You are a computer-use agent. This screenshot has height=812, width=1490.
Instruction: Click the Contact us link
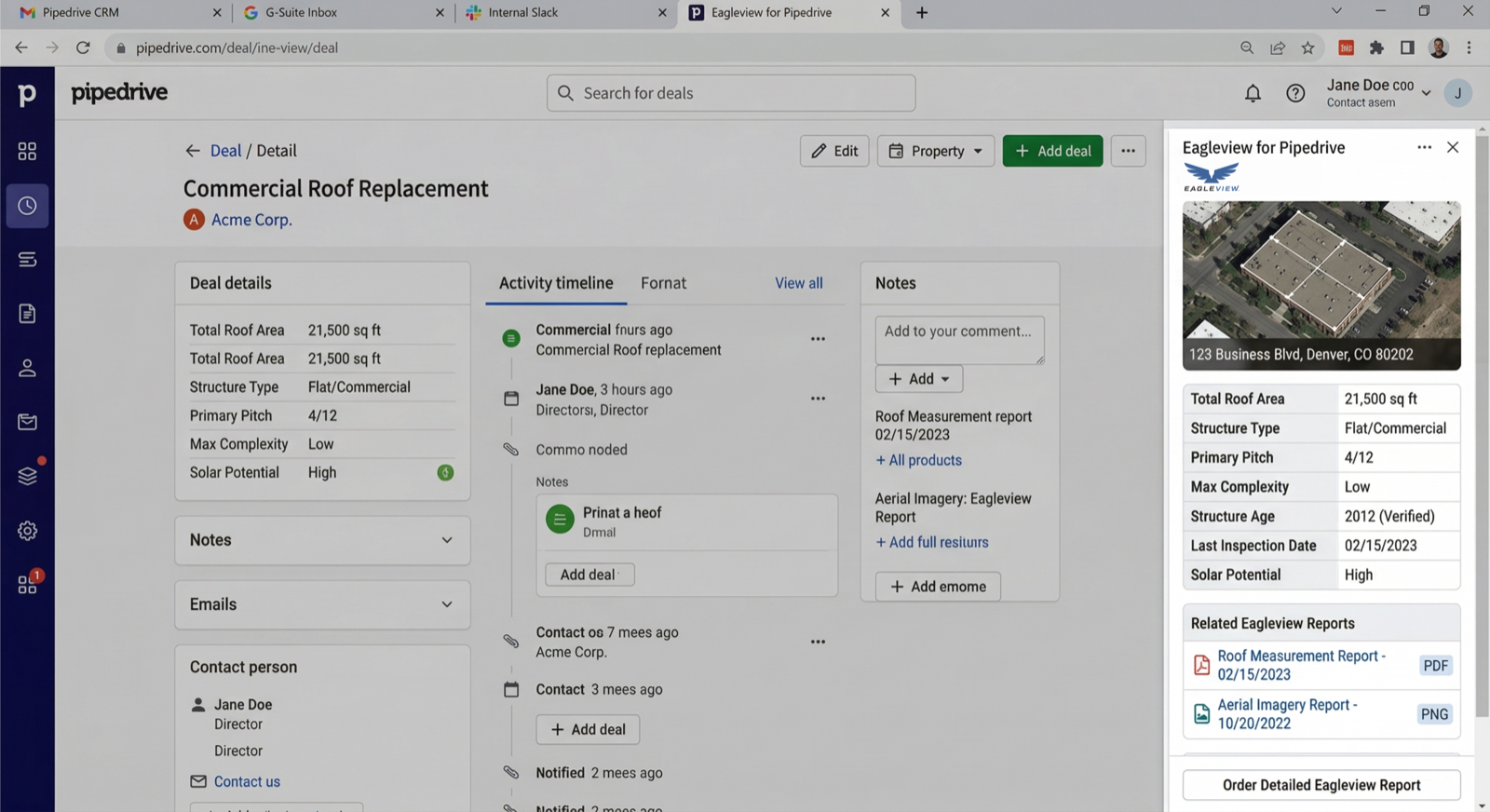[247, 781]
